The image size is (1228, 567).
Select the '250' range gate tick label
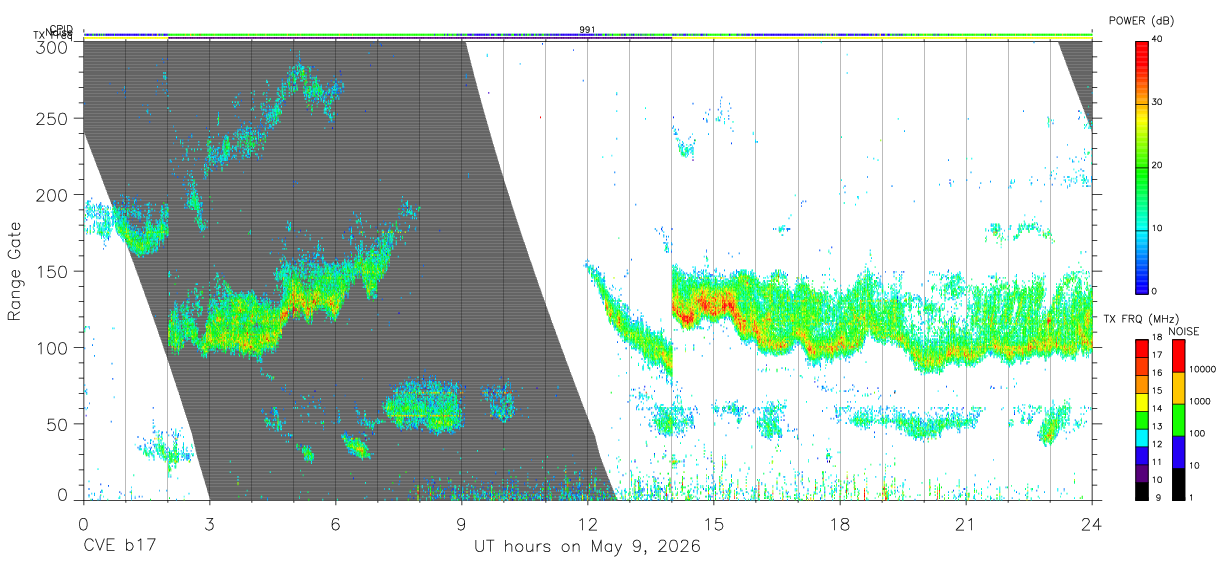52,119
